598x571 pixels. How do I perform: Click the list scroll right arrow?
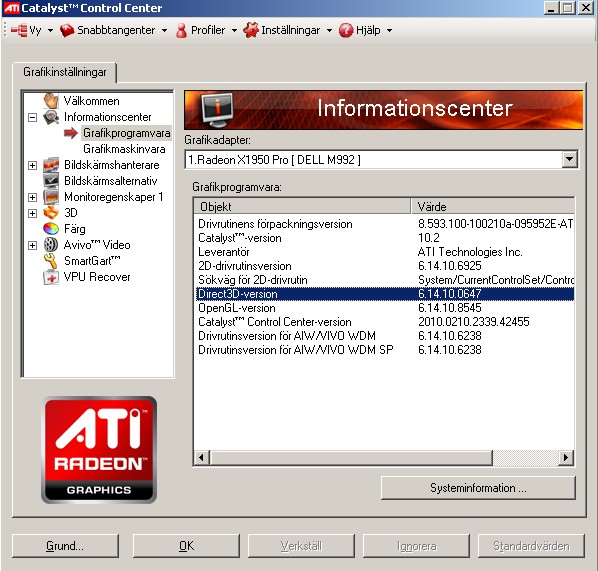(566, 457)
